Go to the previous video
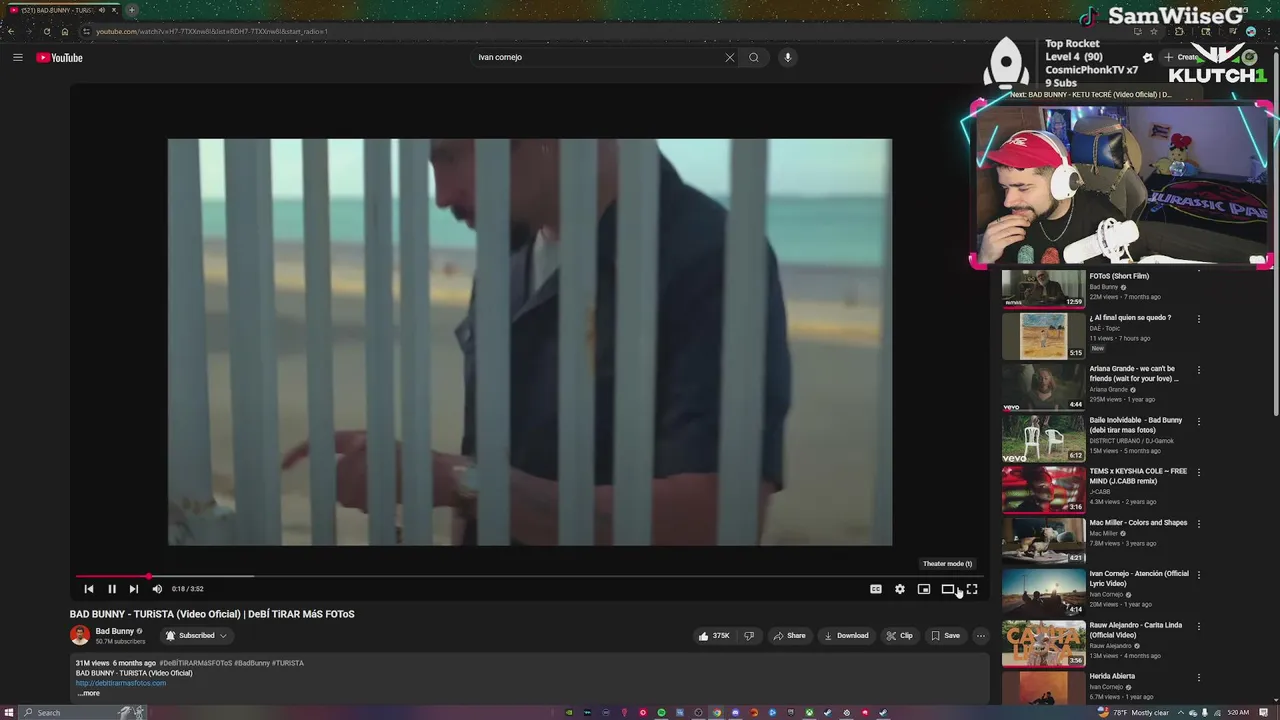This screenshot has width=1280, height=720. [89, 589]
